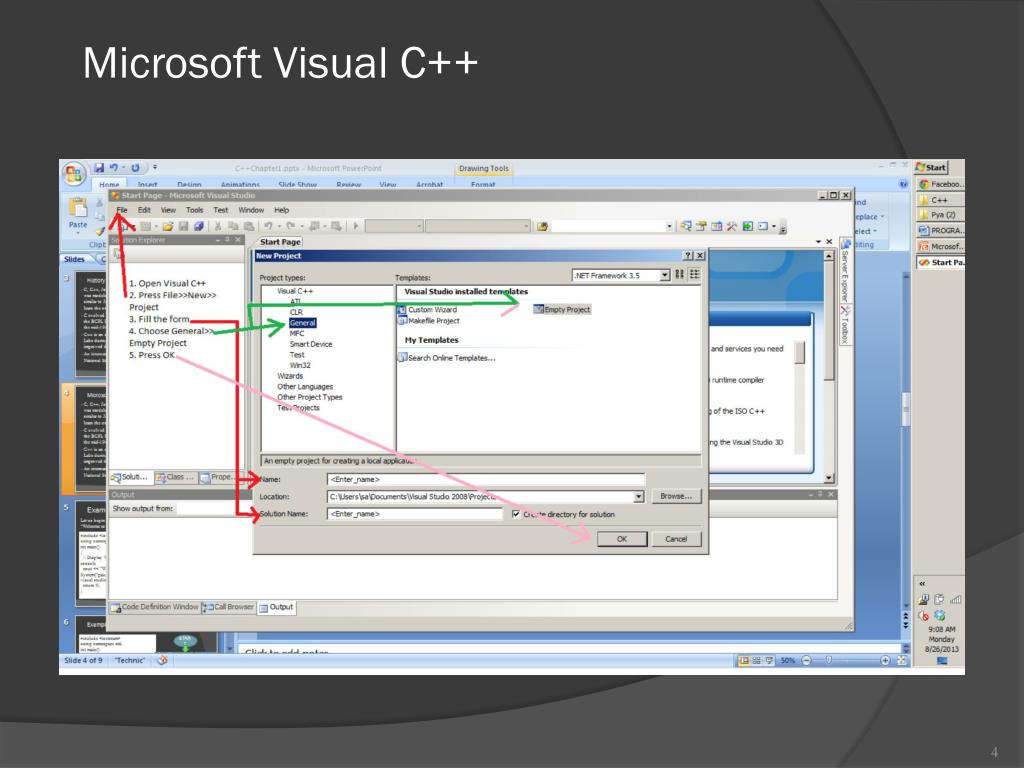This screenshot has width=1024, height=768.
Task: Click the Solution Explorer toolbar icon
Action: (686, 226)
